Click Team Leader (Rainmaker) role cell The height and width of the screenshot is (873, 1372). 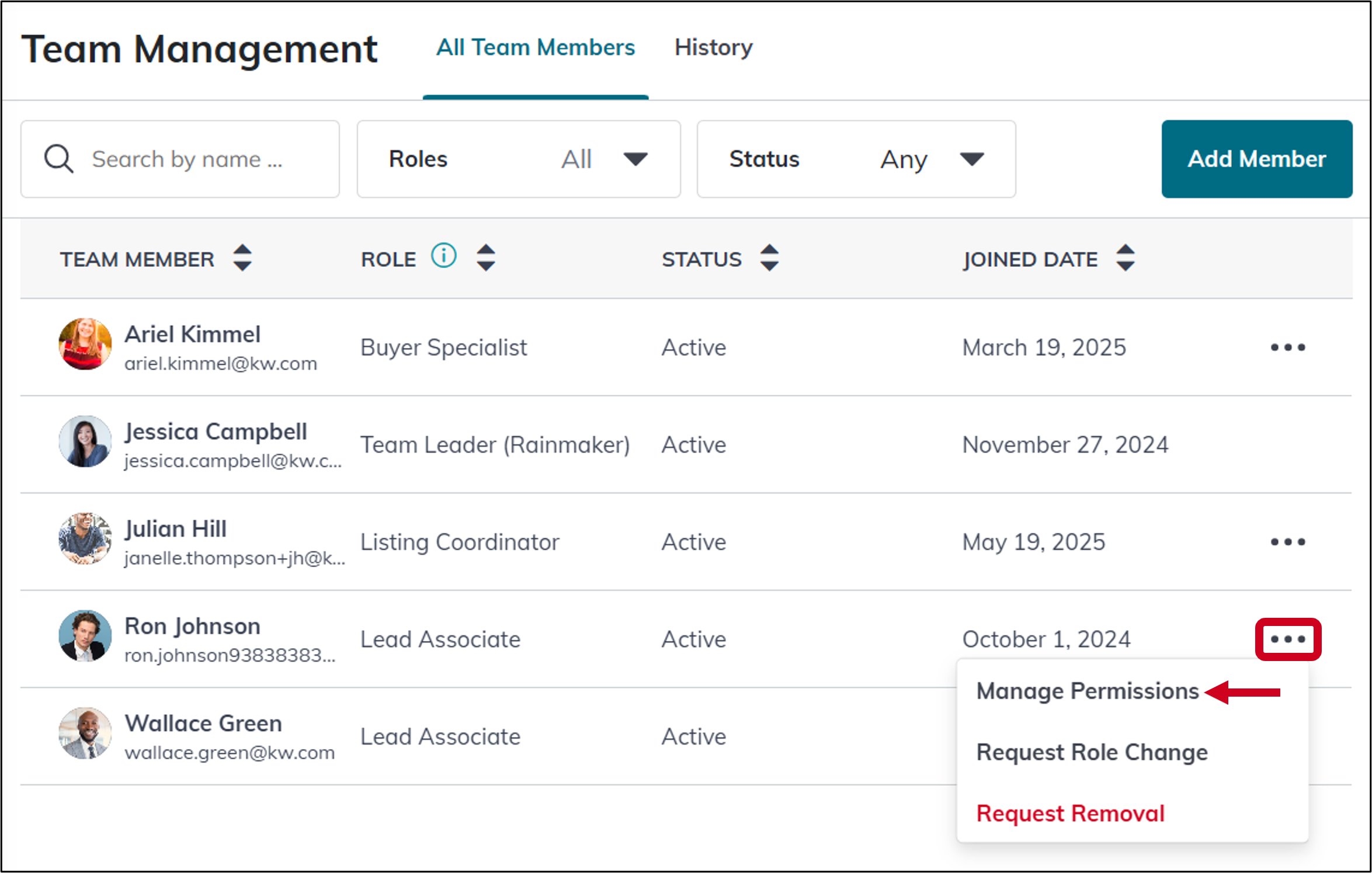coord(495,446)
